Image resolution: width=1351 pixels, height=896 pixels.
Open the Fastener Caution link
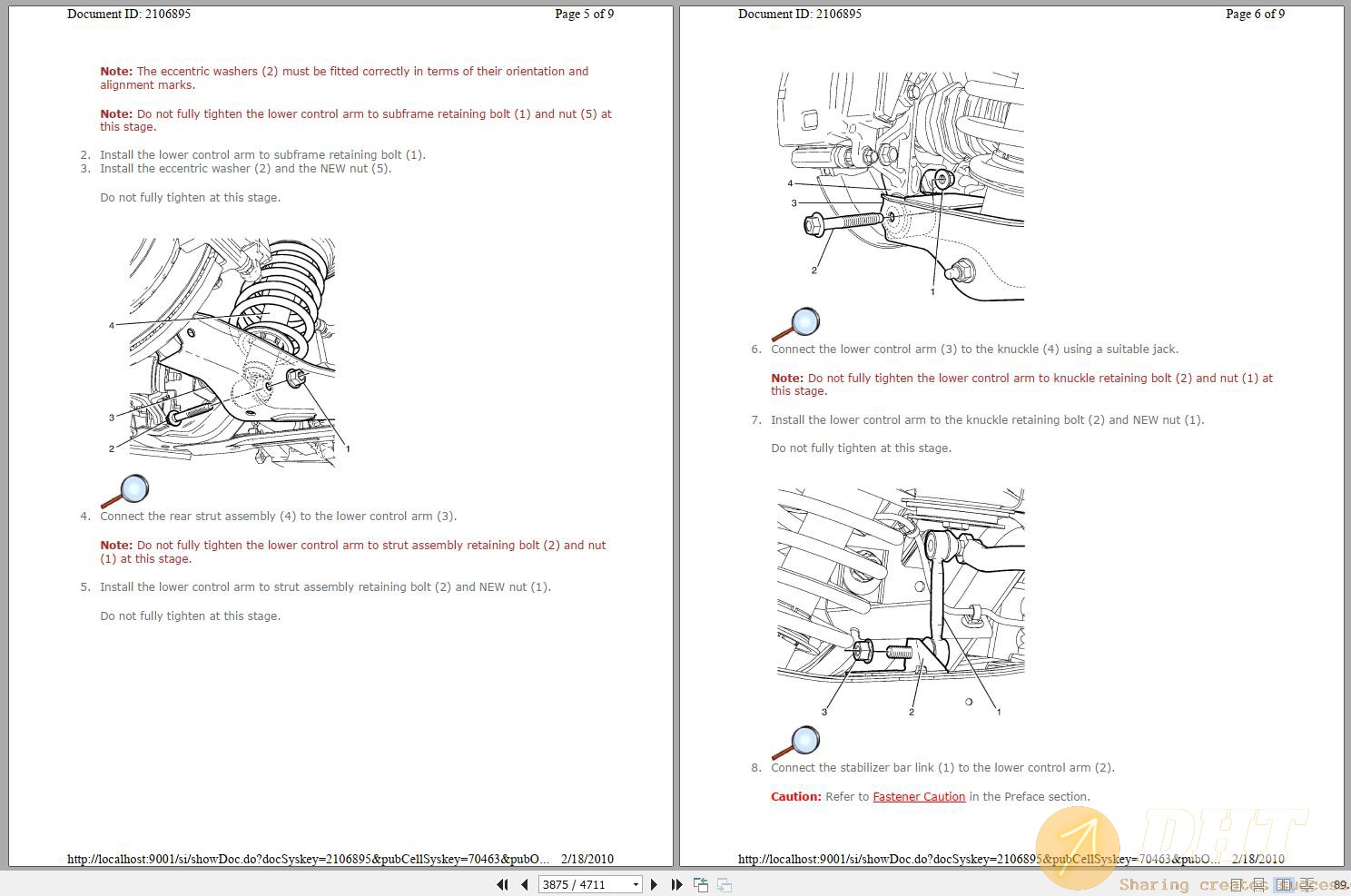point(919,797)
